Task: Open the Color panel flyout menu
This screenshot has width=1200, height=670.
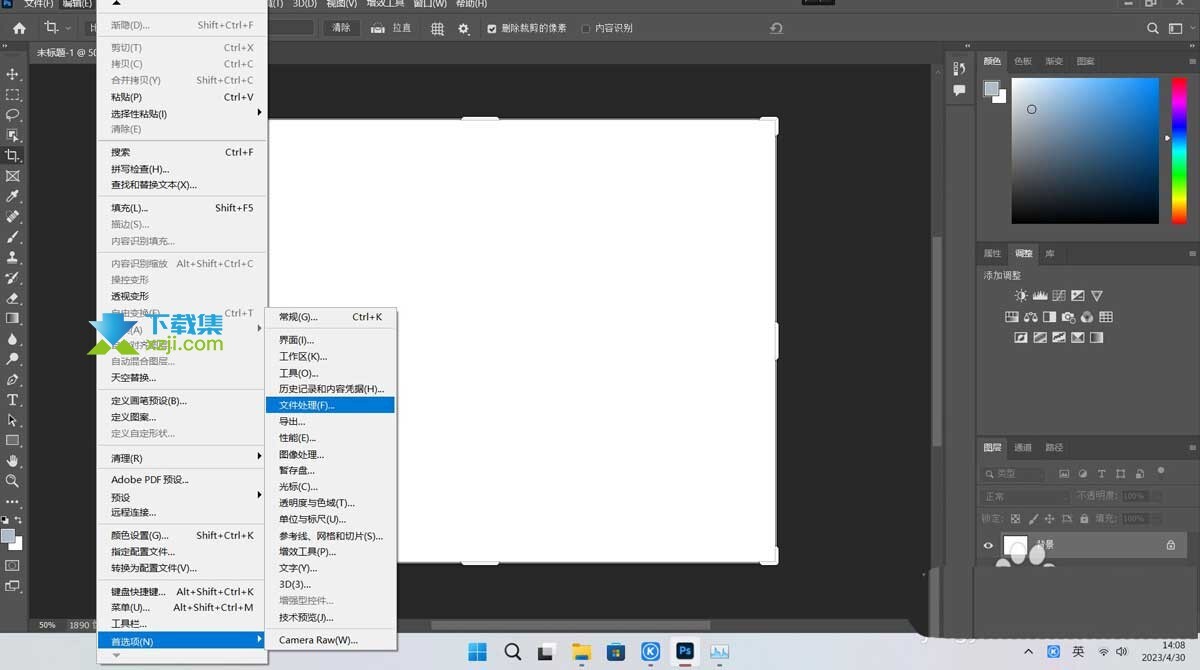Action: pos(1192,61)
